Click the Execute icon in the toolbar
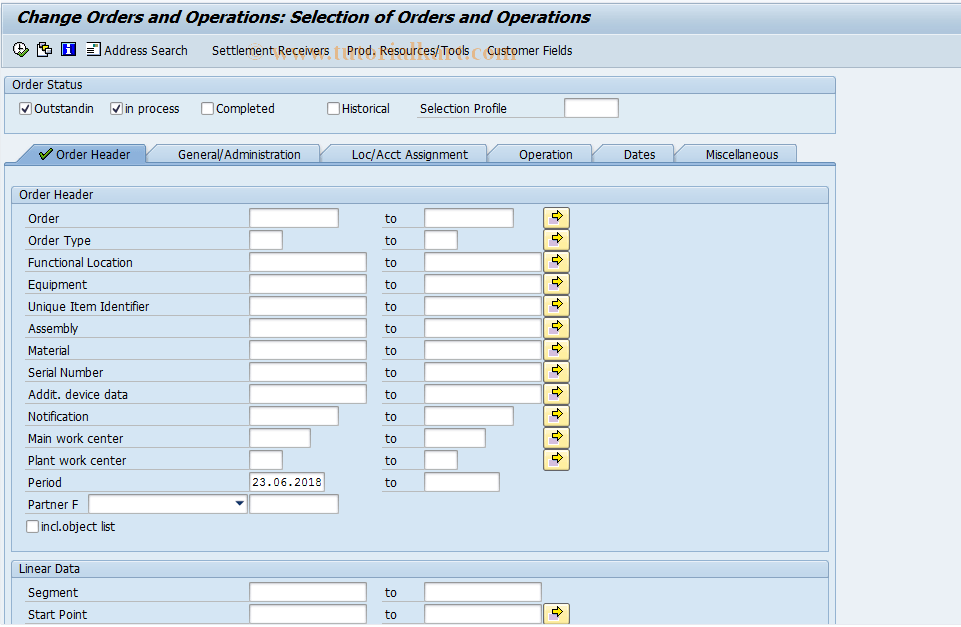The height and width of the screenshot is (627, 961). click(20, 49)
